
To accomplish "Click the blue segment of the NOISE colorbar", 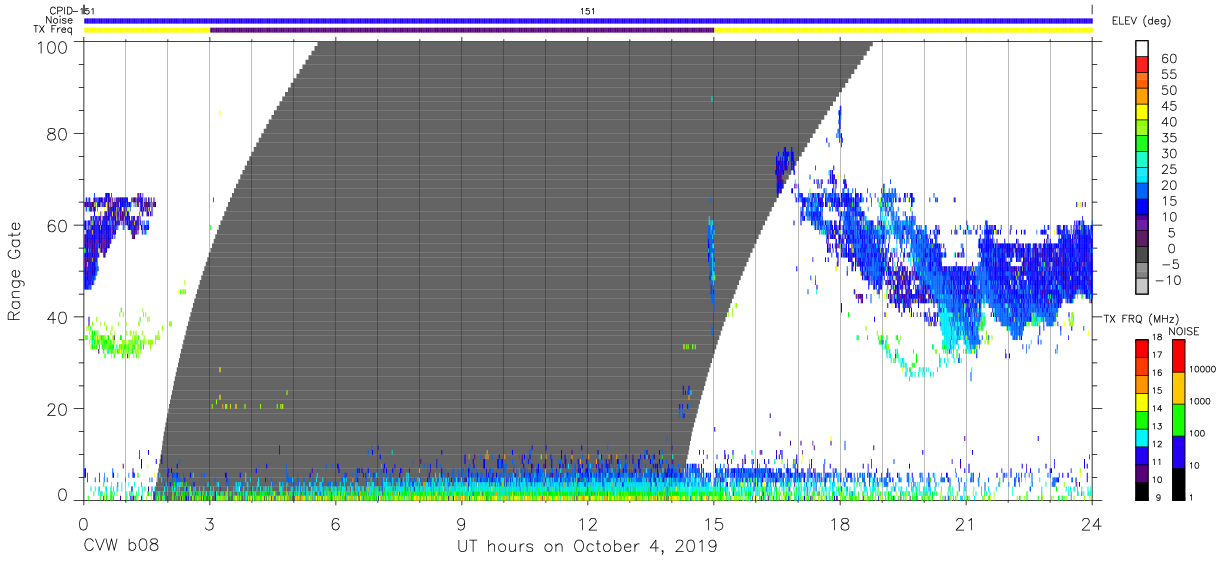I will click(1178, 452).
